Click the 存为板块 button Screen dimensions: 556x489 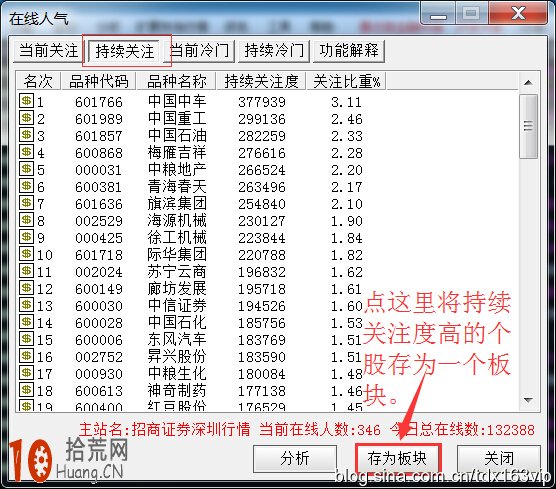point(397,459)
